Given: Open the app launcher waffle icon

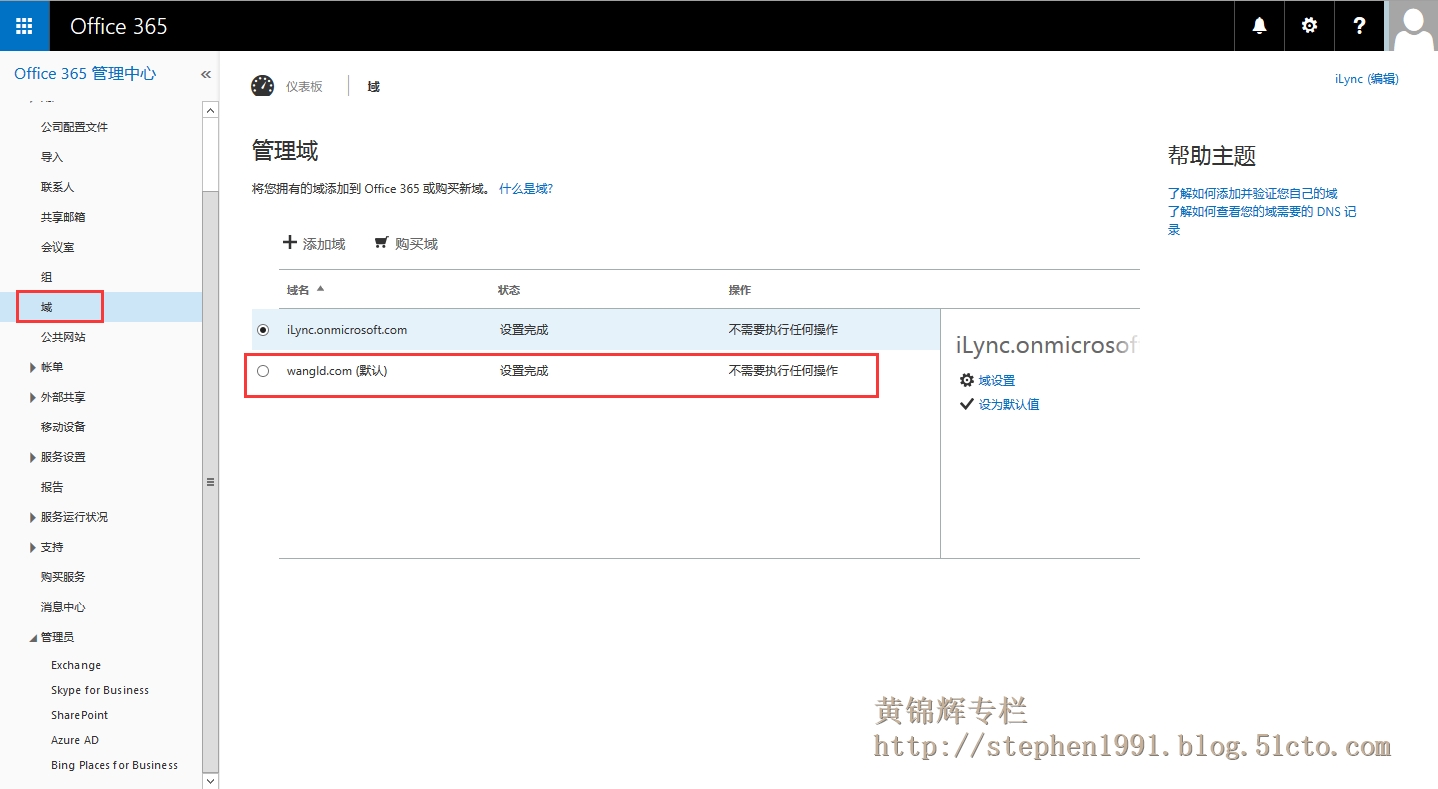Looking at the screenshot, I should [x=25, y=26].
